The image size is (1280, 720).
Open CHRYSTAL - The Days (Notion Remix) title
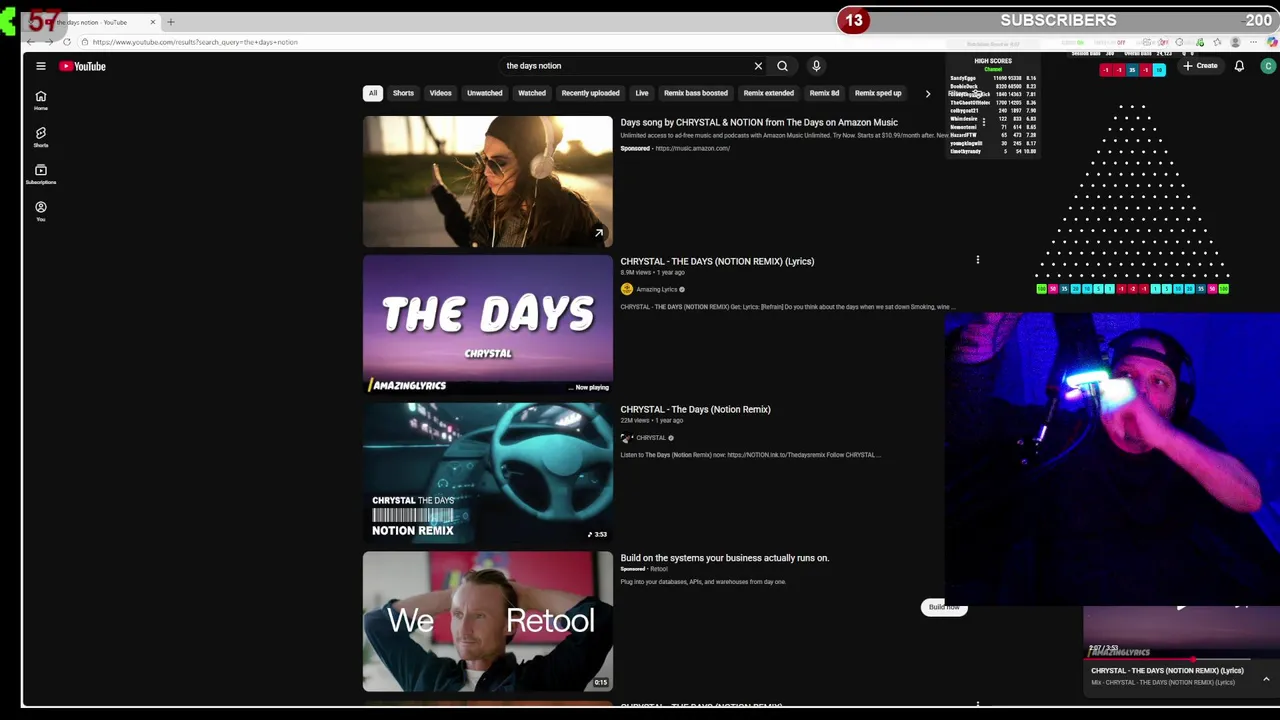(x=695, y=409)
